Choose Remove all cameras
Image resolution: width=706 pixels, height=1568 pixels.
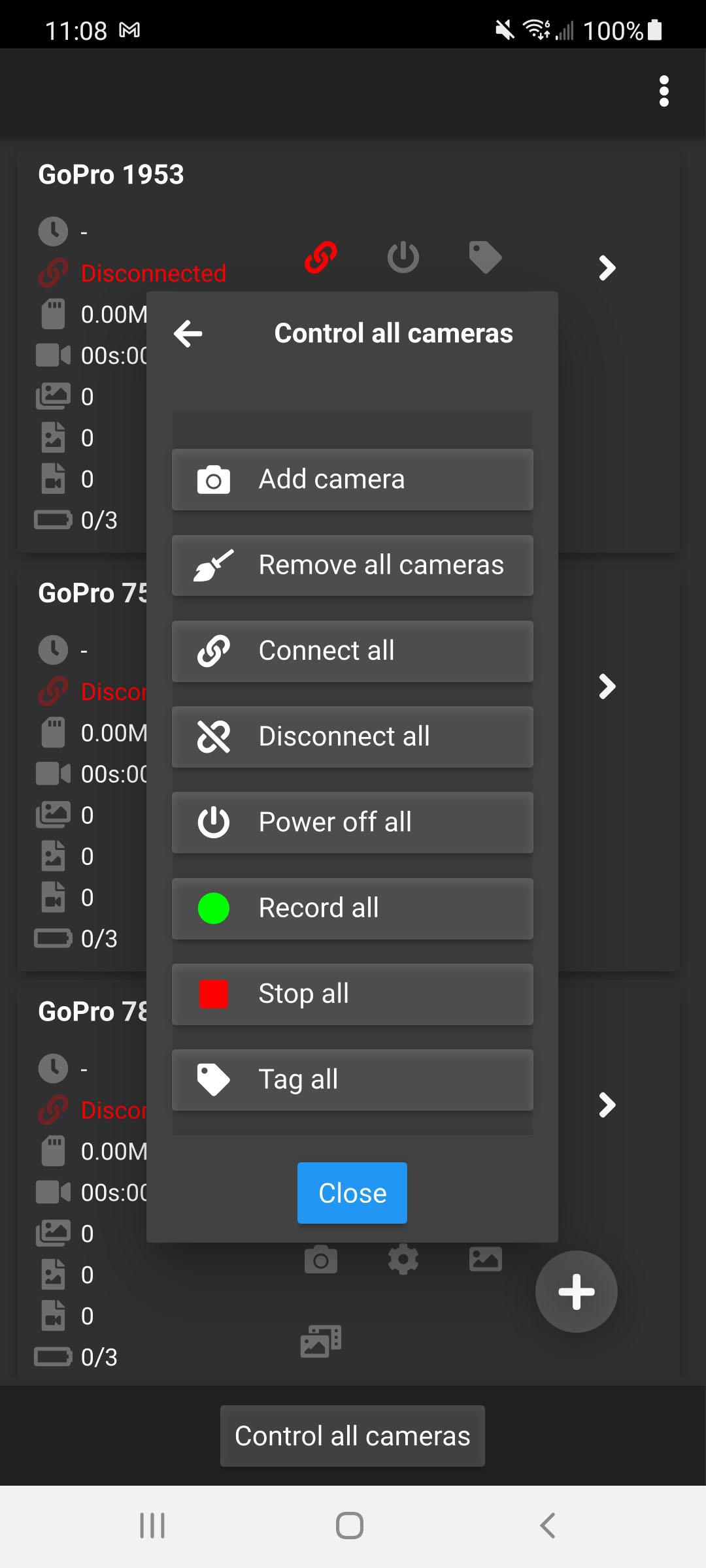(x=352, y=565)
